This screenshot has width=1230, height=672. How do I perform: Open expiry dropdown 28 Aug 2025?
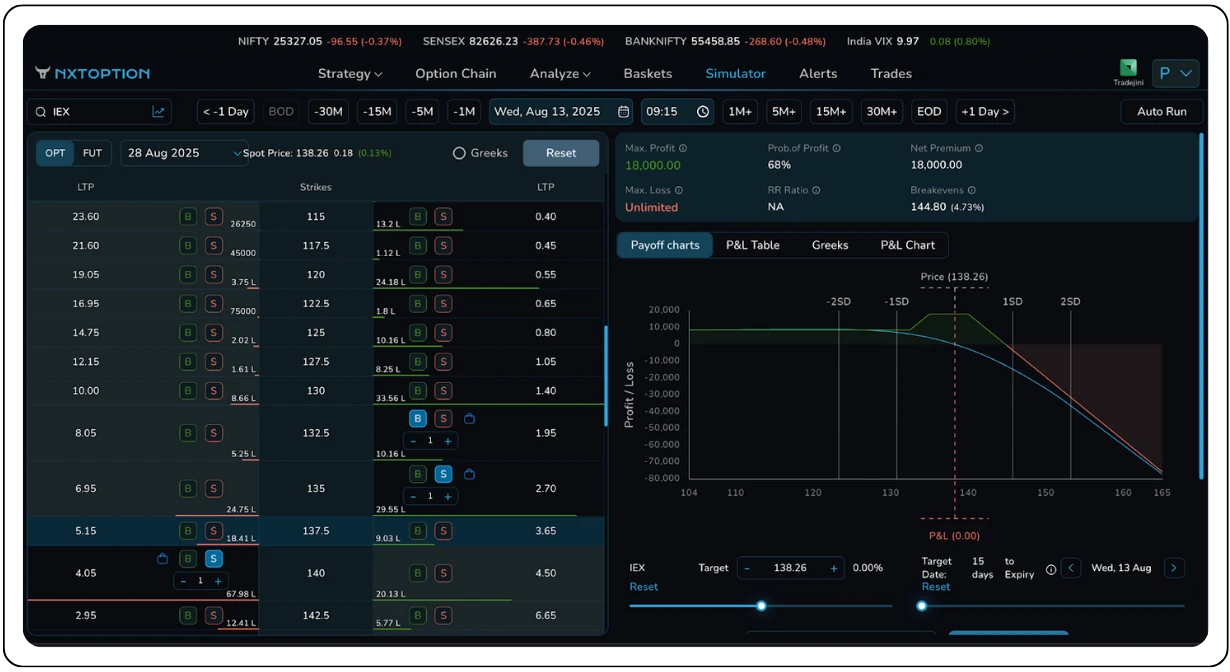click(184, 153)
